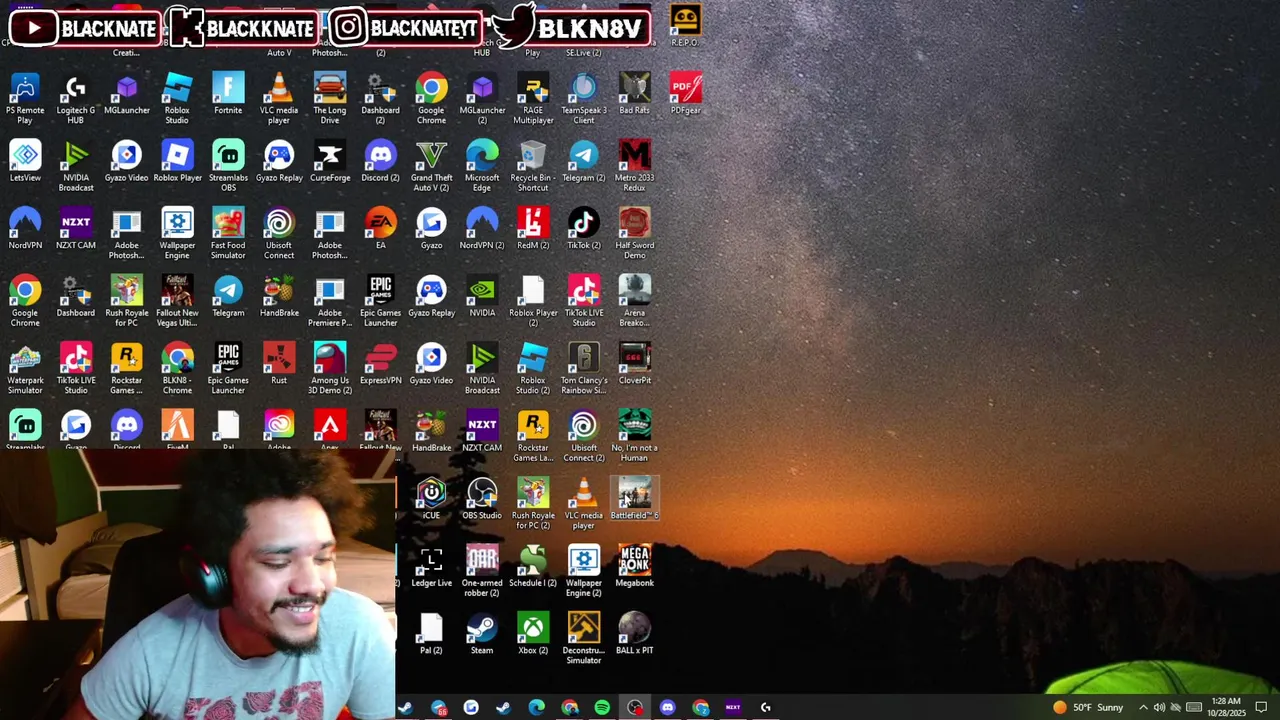Viewport: 1280px width, 720px height.
Task: Select the BALL x PIT desktop icon
Action: click(x=635, y=634)
